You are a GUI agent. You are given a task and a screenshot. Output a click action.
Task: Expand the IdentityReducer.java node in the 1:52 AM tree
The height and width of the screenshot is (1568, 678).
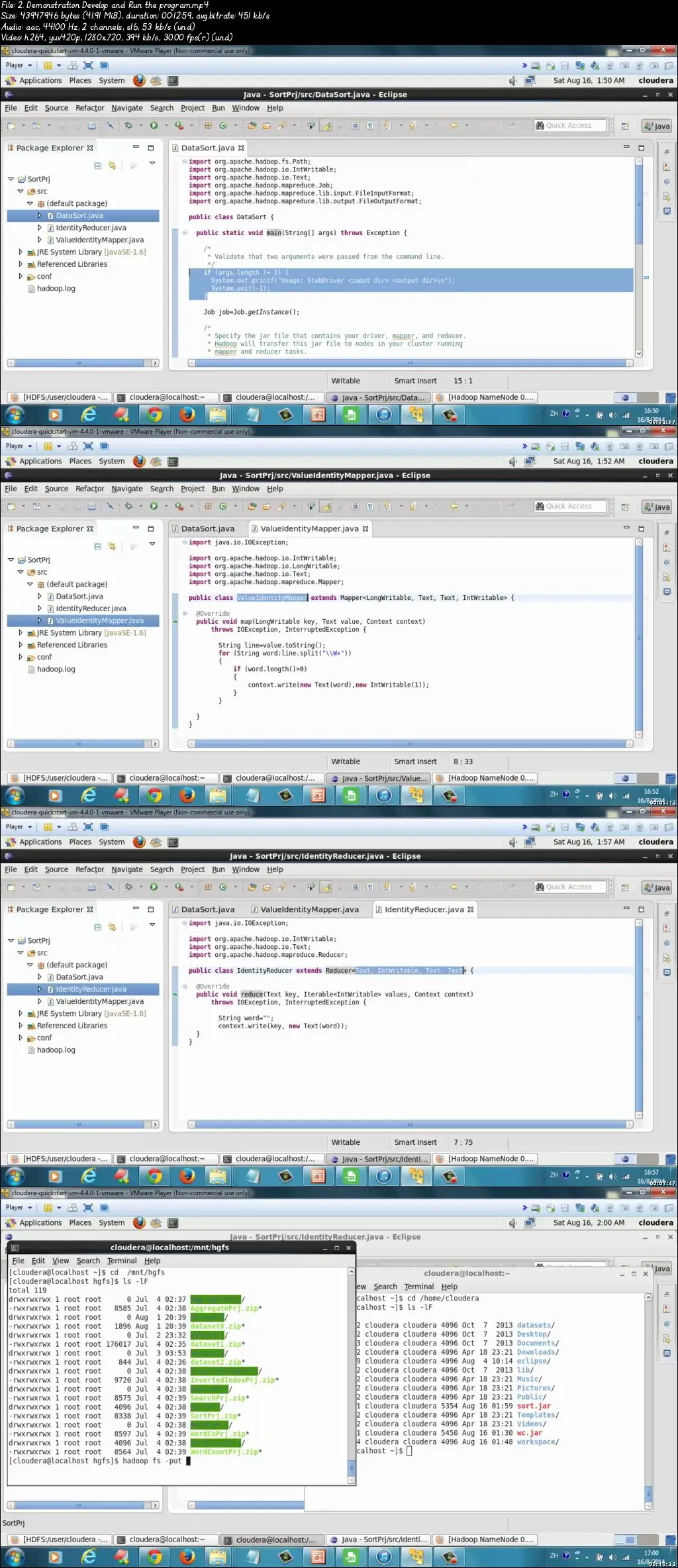click(39, 609)
